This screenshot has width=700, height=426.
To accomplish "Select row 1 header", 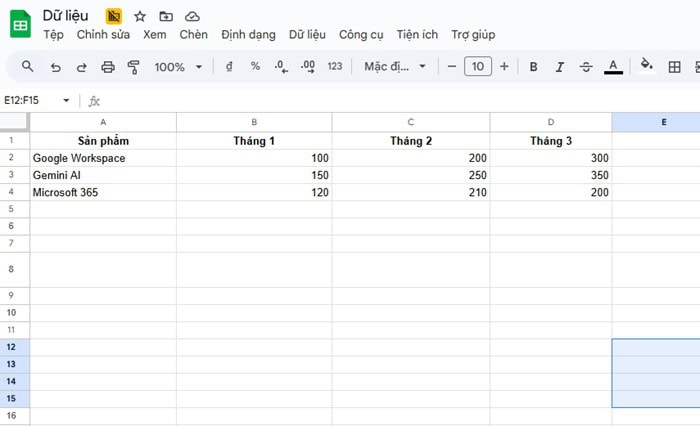I will (x=14, y=140).
